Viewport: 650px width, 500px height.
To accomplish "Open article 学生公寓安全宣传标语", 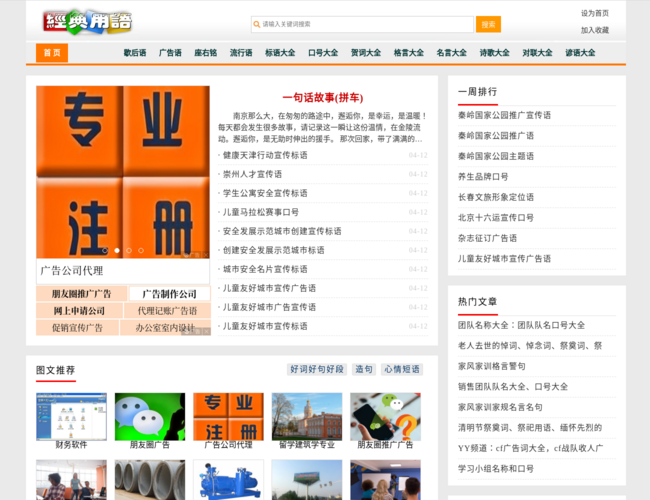I will click(x=265, y=193).
